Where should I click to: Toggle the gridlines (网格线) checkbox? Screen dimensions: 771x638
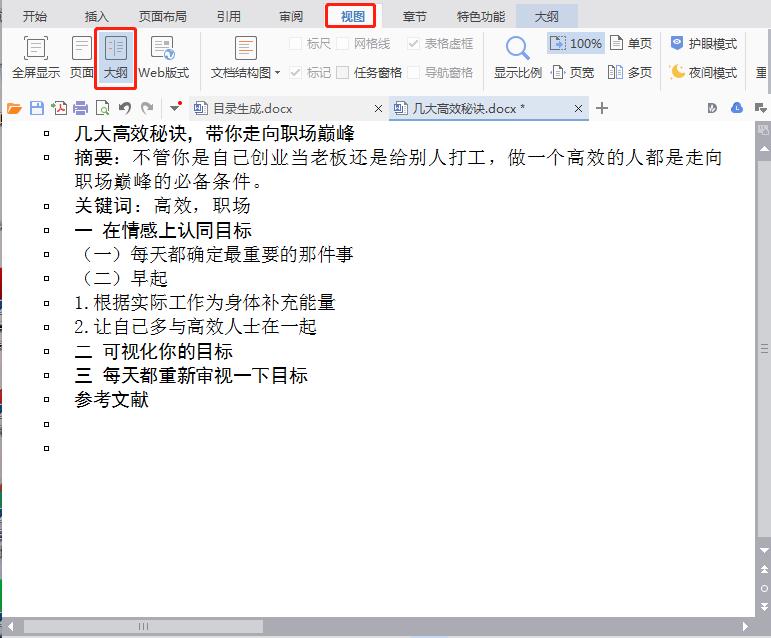(343, 43)
